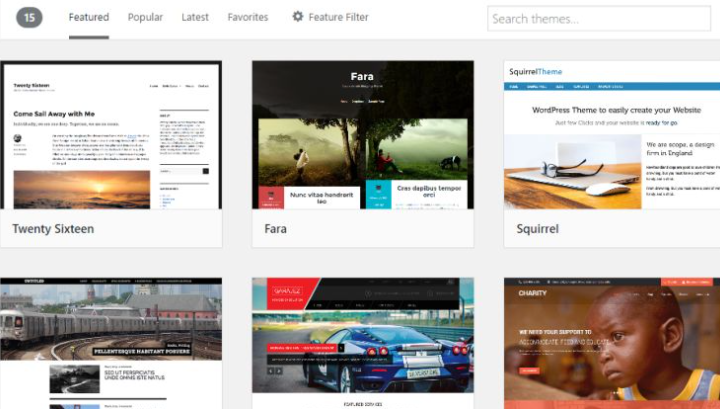Focus the Search themes input field

click(x=599, y=18)
